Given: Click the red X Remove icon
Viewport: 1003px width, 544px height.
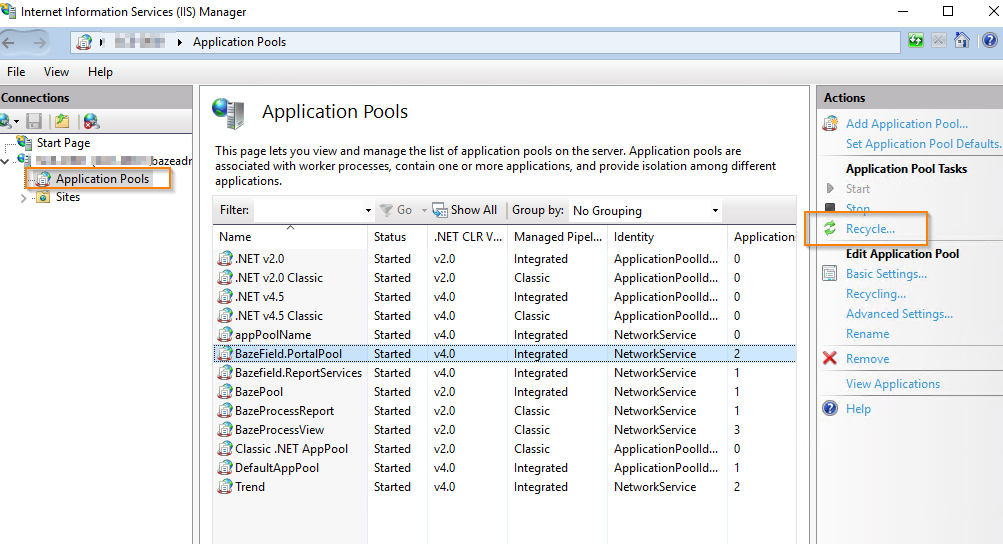Looking at the screenshot, I should (x=830, y=358).
